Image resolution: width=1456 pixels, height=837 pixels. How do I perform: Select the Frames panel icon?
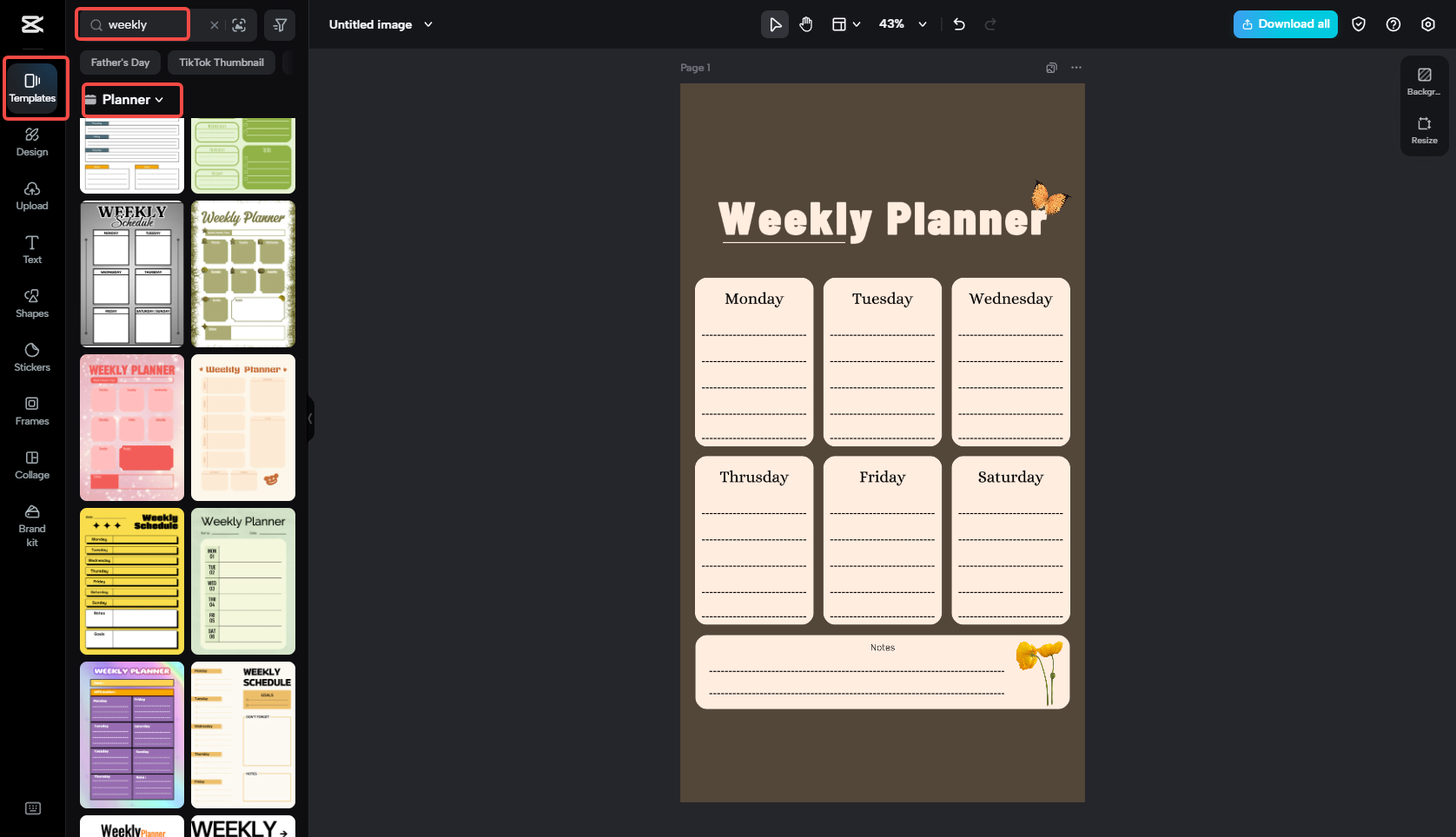coord(31,410)
